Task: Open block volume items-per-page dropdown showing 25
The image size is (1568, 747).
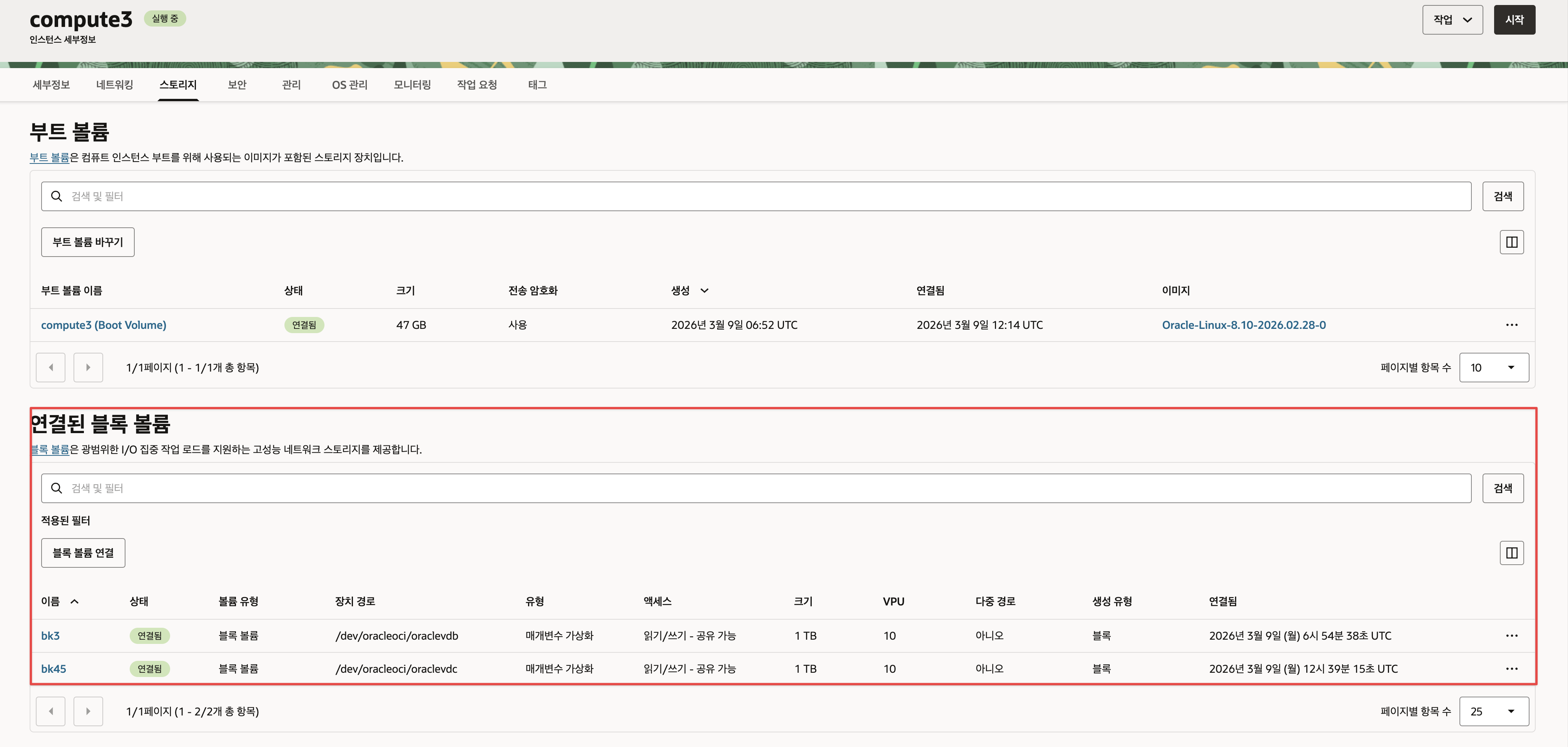Action: click(x=1493, y=711)
